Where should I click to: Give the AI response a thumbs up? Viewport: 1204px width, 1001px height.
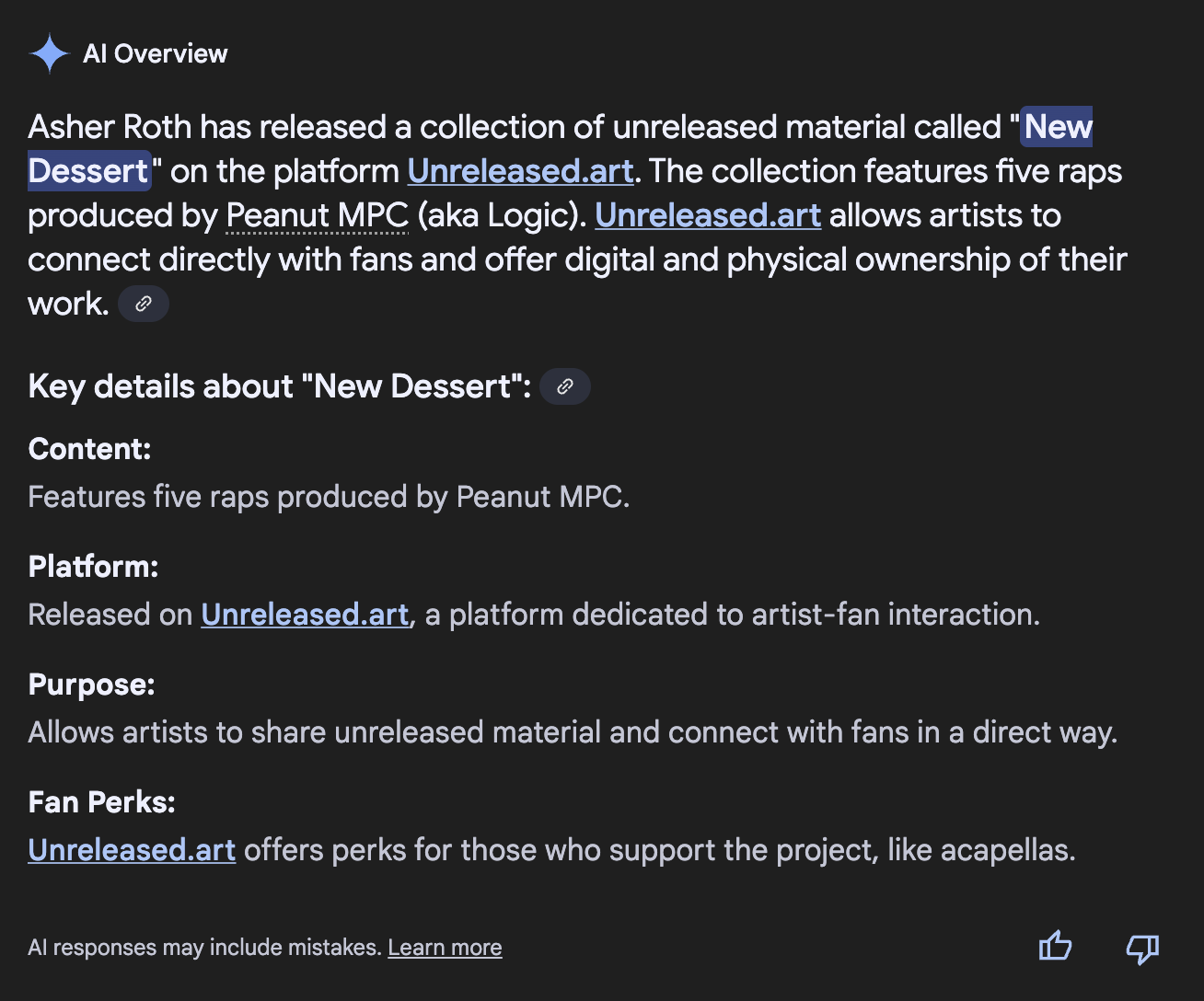1055,946
